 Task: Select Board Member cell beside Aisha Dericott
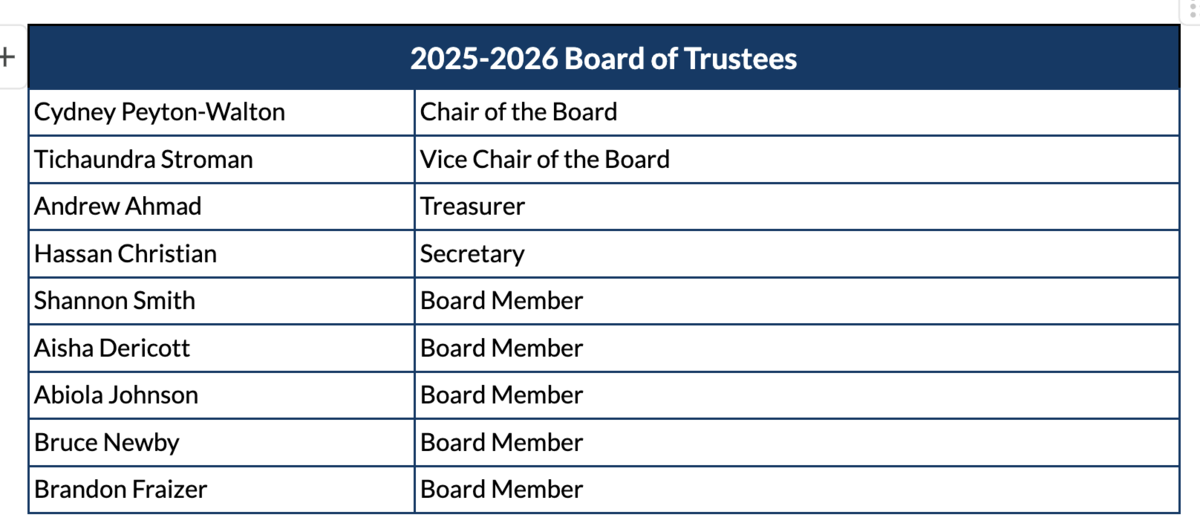pos(797,348)
